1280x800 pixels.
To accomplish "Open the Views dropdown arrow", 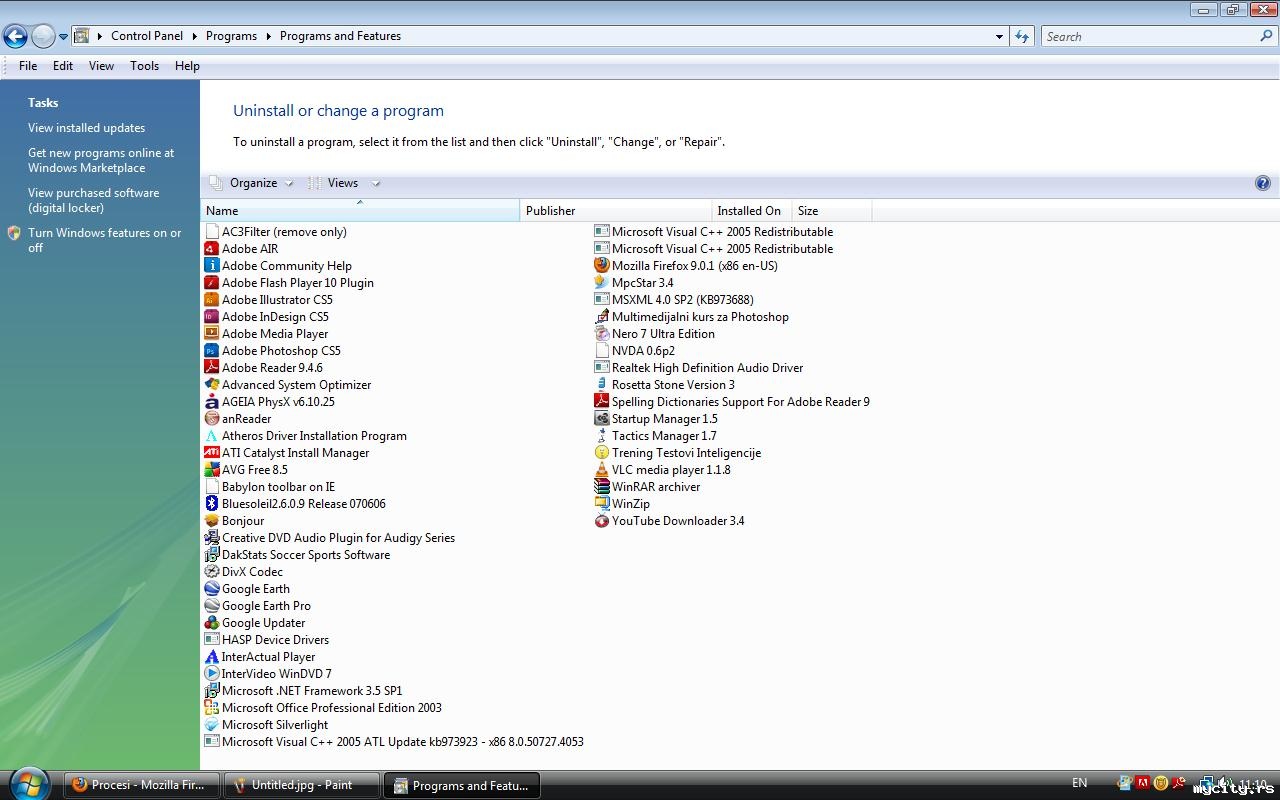I will tap(376, 183).
